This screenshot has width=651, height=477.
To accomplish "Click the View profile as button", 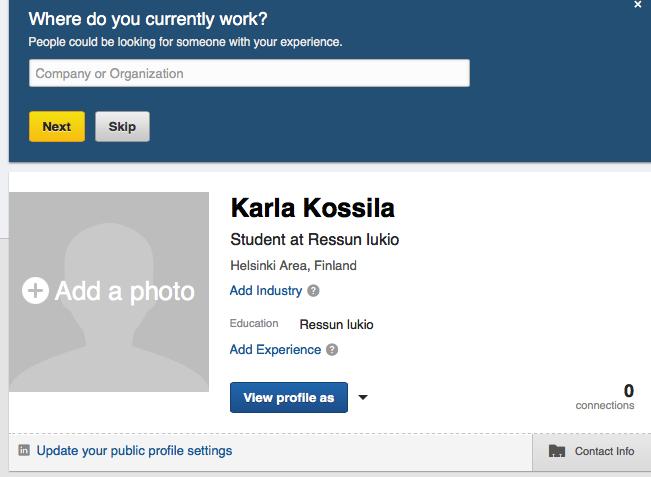I will pos(289,397).
